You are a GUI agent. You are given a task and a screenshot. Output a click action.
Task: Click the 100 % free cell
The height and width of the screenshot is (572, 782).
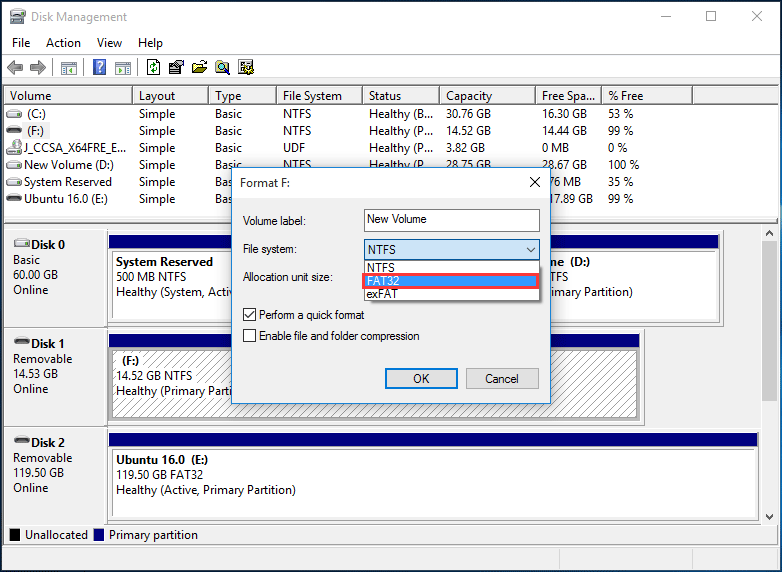tap(623, 165)
